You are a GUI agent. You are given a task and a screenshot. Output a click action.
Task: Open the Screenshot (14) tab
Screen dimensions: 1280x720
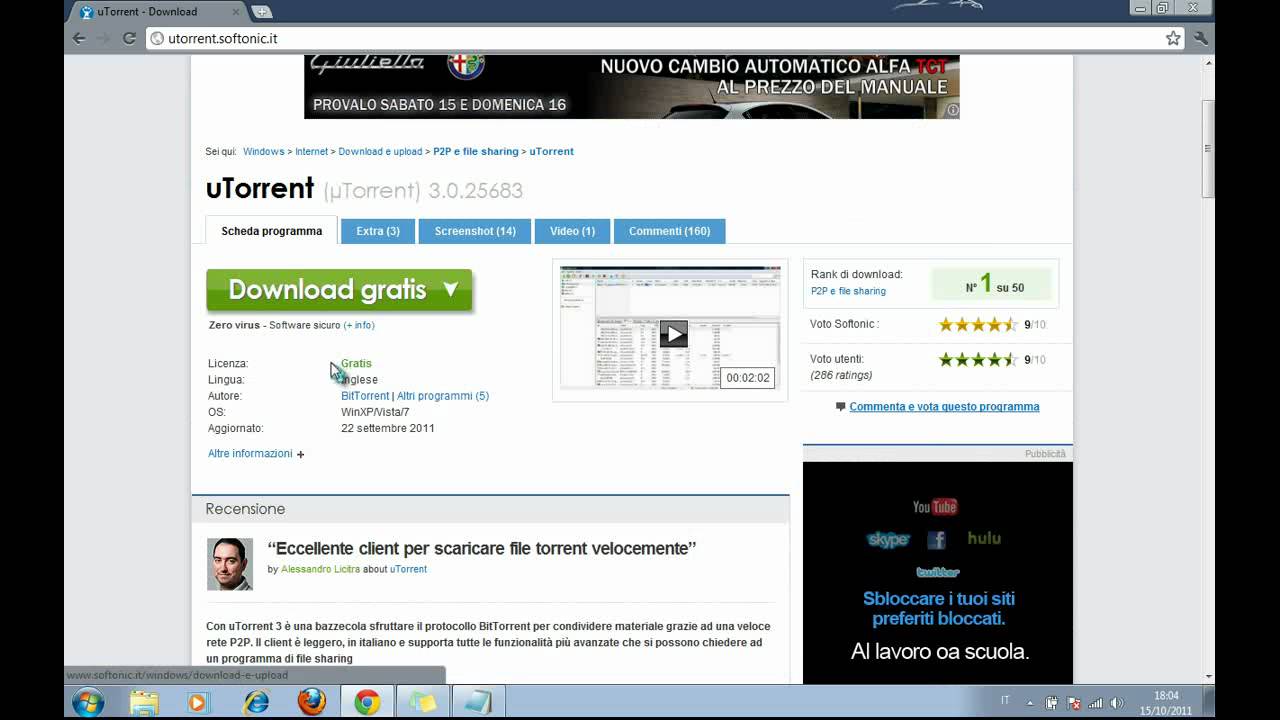pyautogui.click(x=475, y=231)
